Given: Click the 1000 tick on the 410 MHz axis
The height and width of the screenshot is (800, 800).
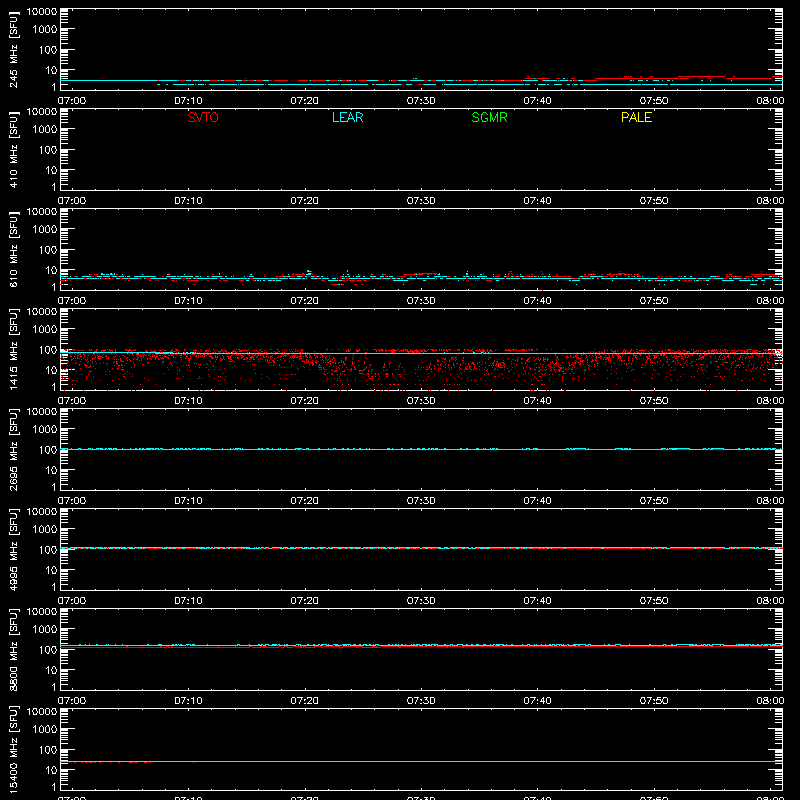Looking at the screenshot, I should (45, 130).
